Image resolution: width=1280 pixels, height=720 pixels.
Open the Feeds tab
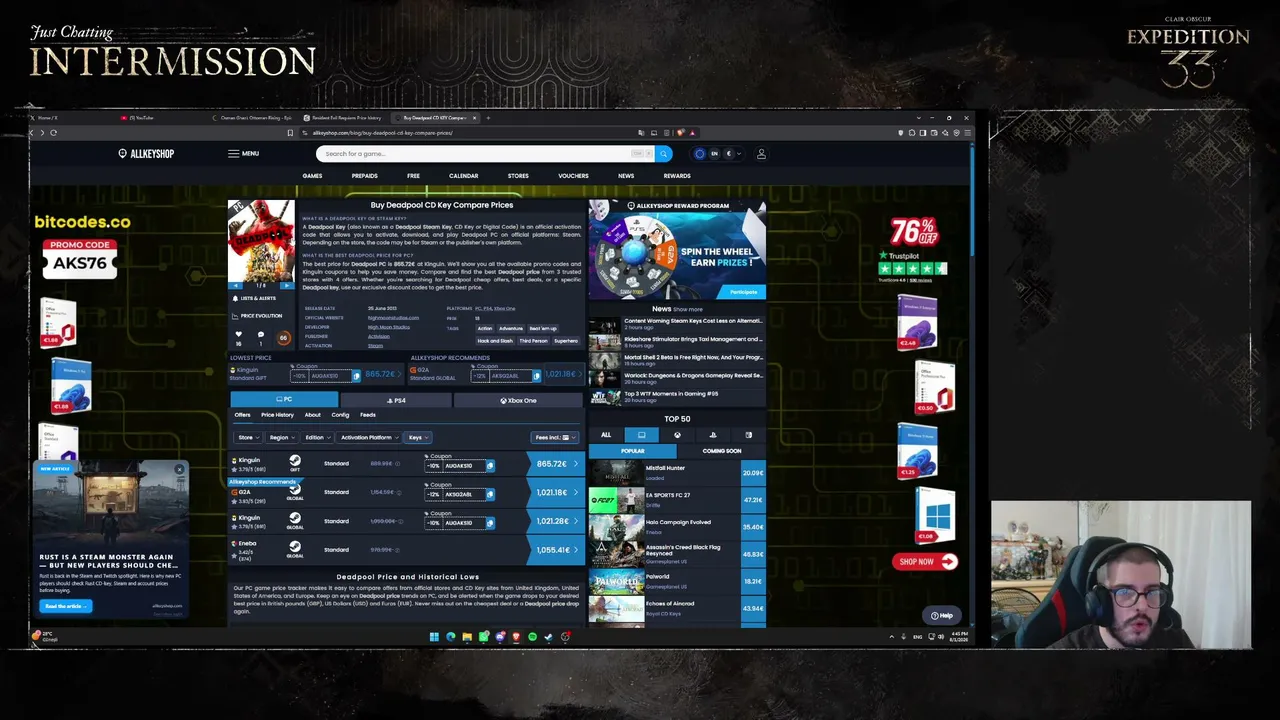click(368, 415)
